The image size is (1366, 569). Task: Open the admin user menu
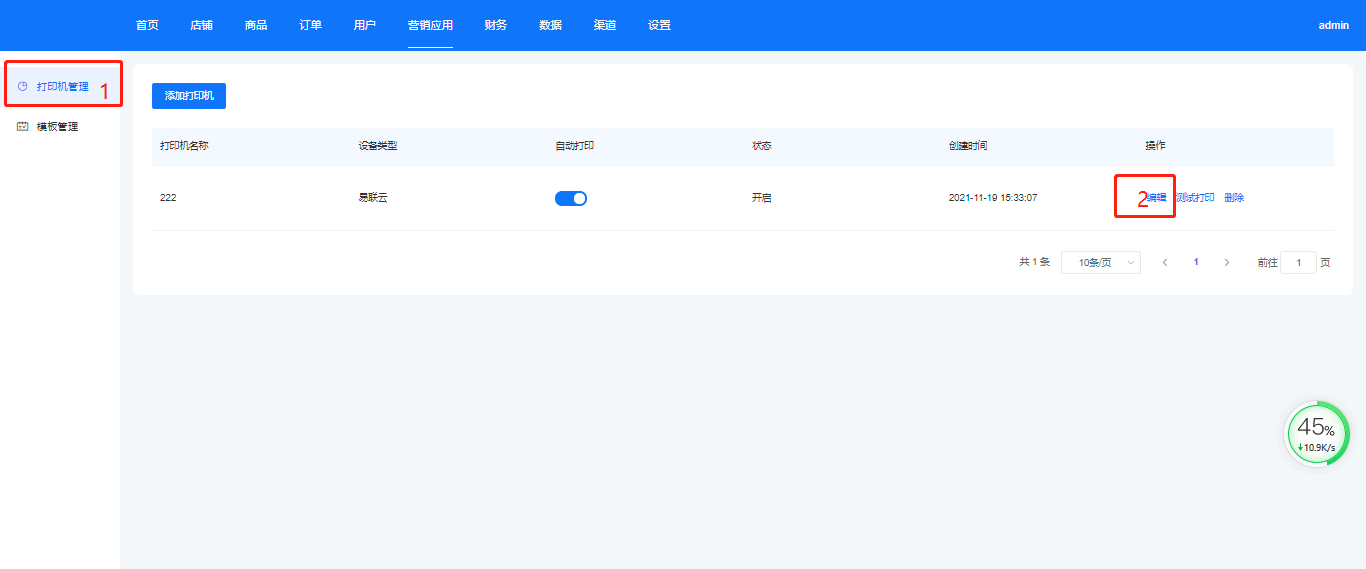1333,25
